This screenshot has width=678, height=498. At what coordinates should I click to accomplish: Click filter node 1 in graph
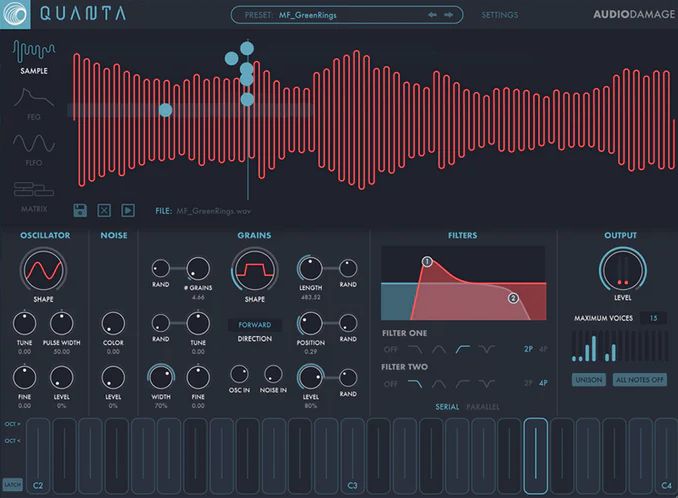pyautogui.click(x=427, y=262)
